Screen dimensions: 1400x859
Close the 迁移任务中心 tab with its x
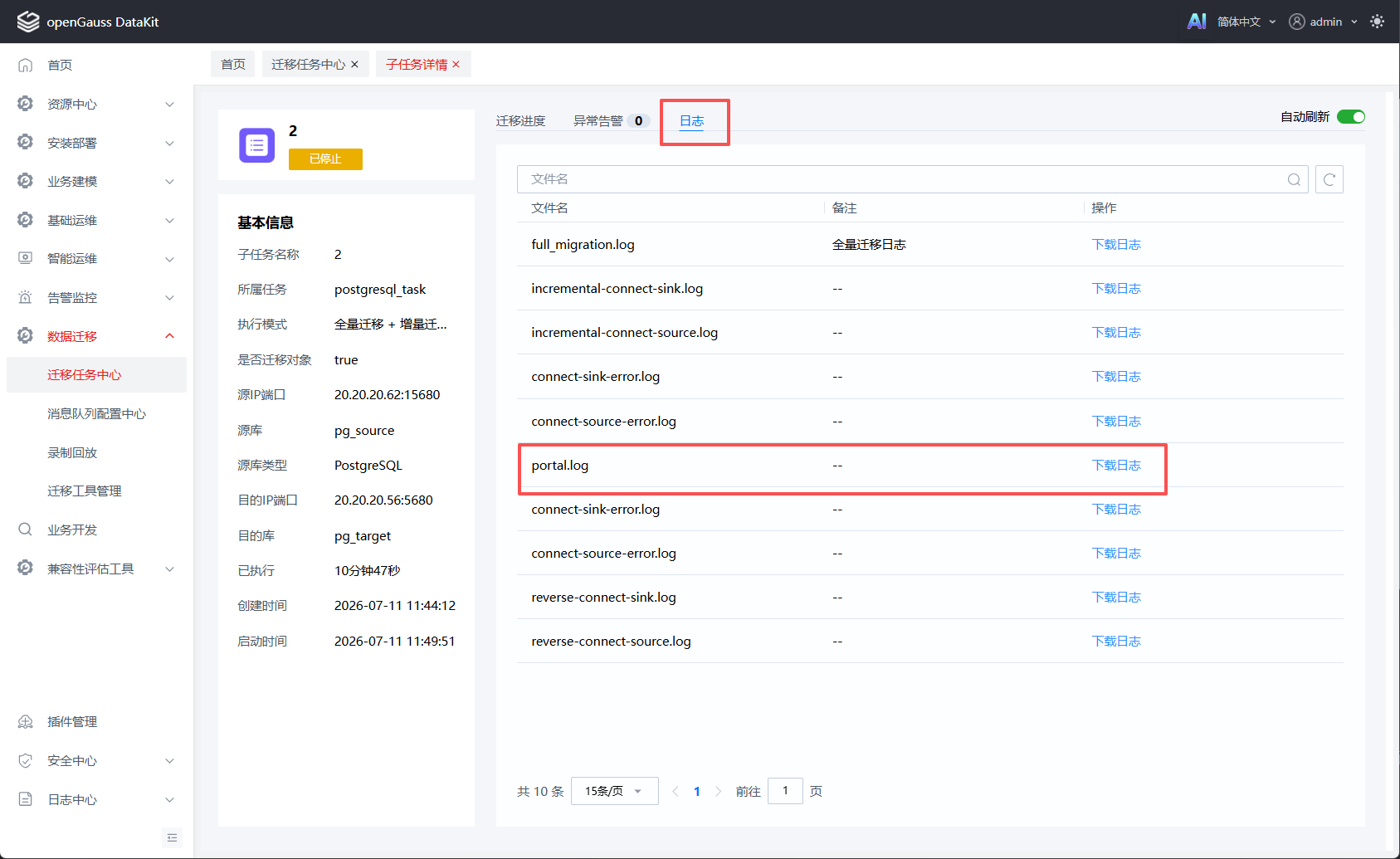tap(354, 64)
